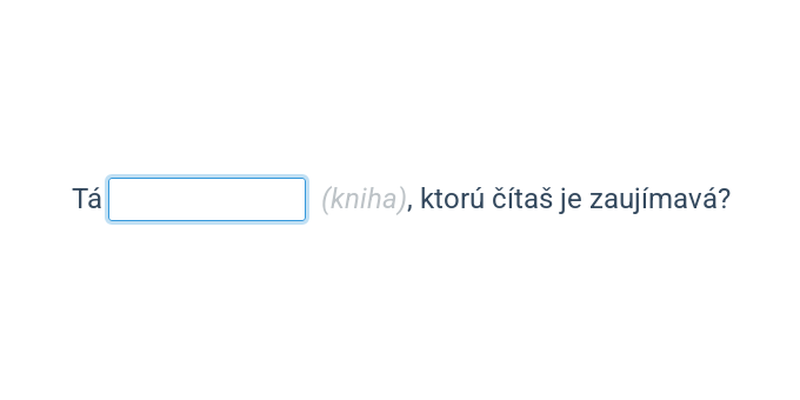The width and height of the screenshot is (800, 400).
Task: Click the "z" starting "zaujímavá"
Action: (x=595, y=202)
